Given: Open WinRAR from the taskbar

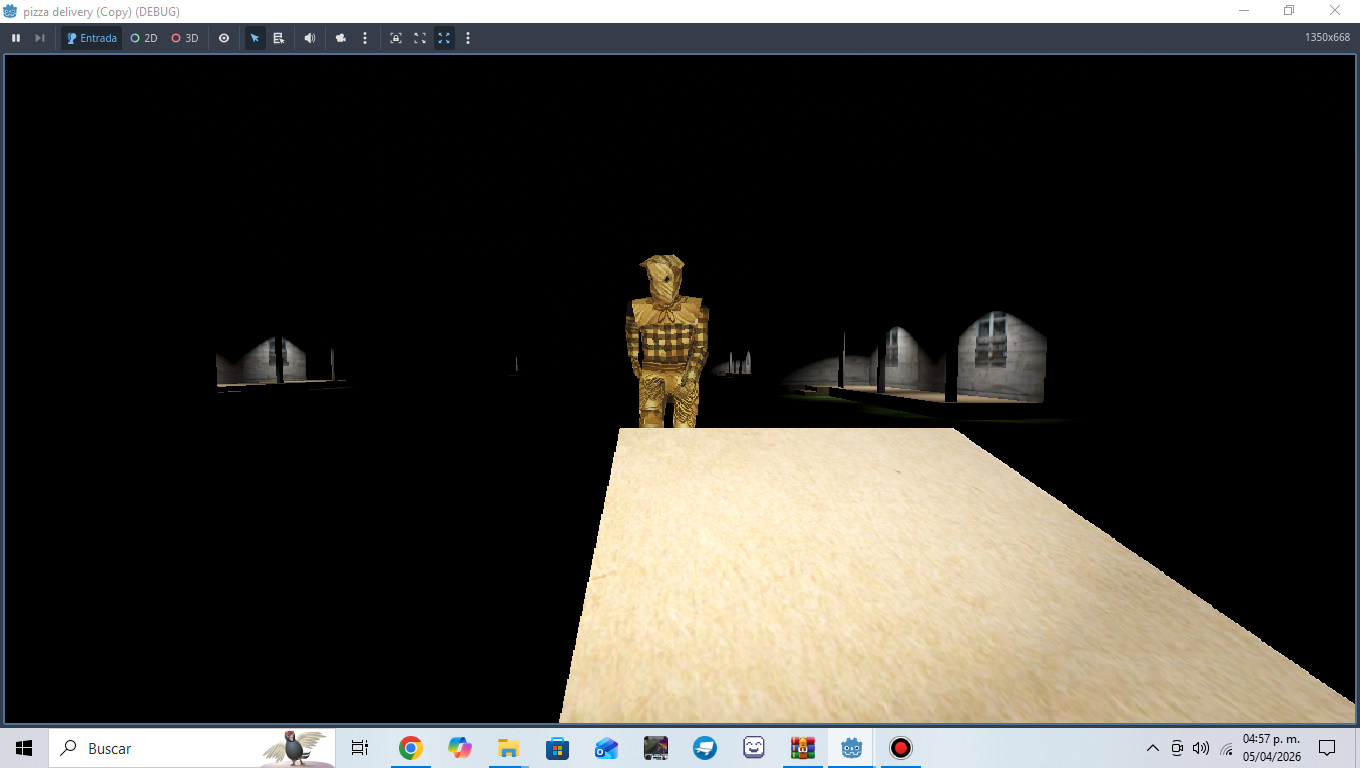Looking at the screenshot, I should coord(802,748).
